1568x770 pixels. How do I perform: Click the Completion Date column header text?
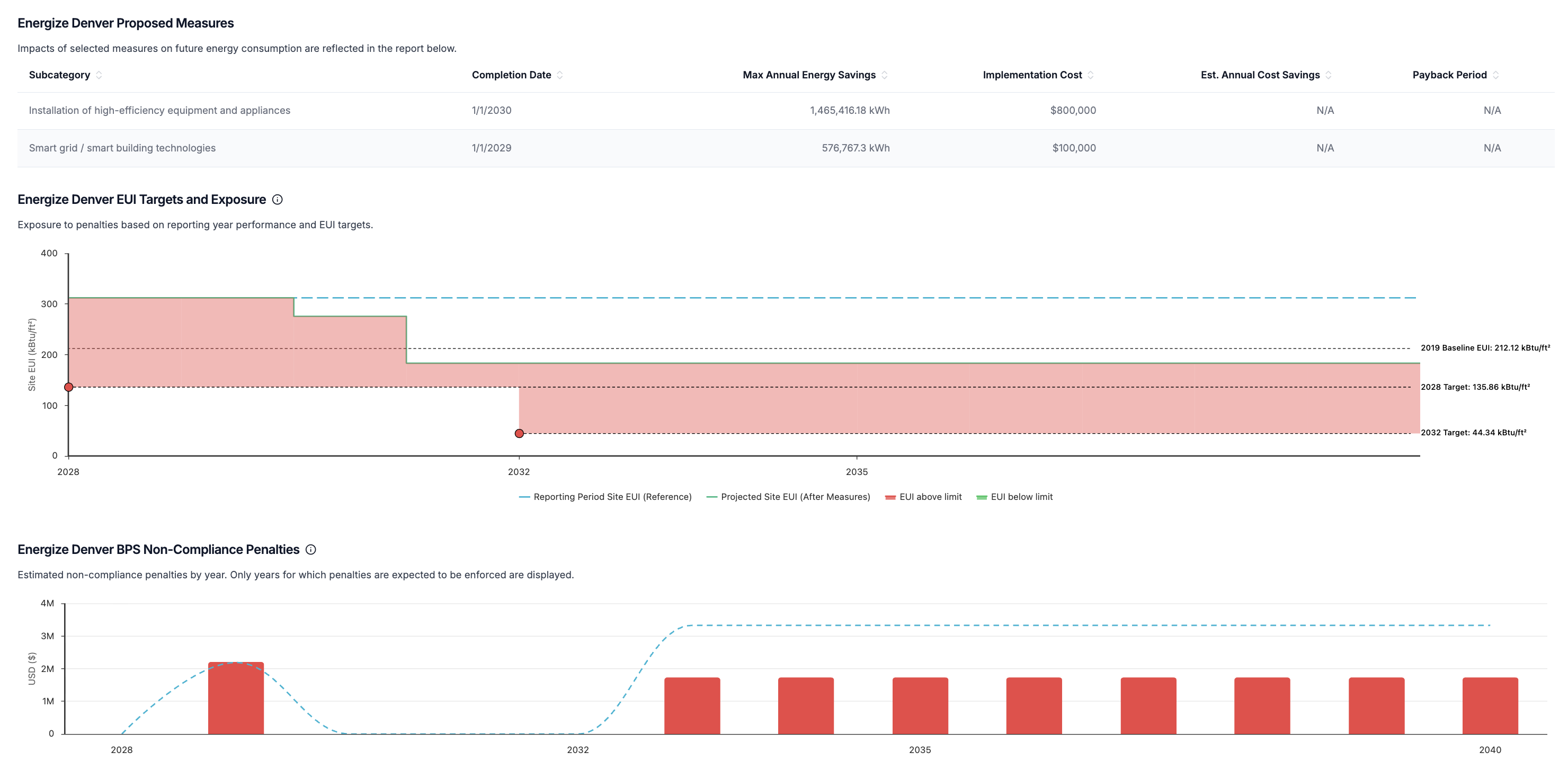point(511,75)
